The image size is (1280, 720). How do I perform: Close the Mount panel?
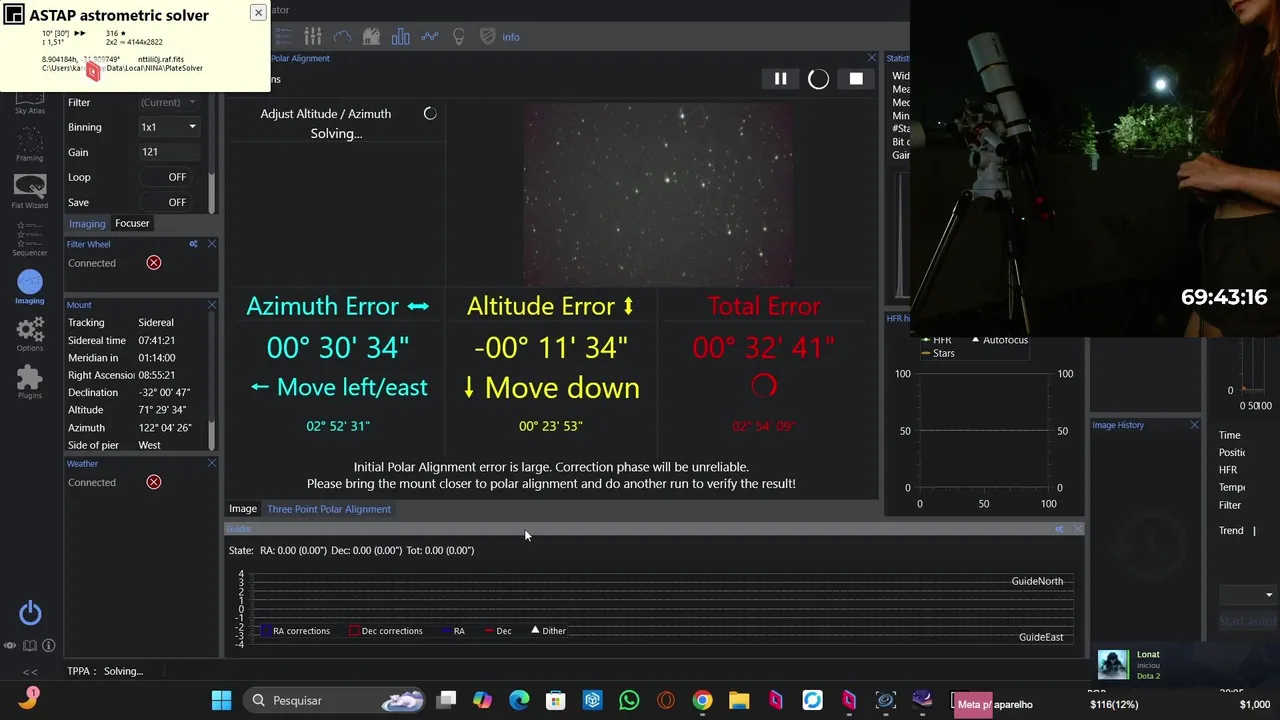pos(211,305)
